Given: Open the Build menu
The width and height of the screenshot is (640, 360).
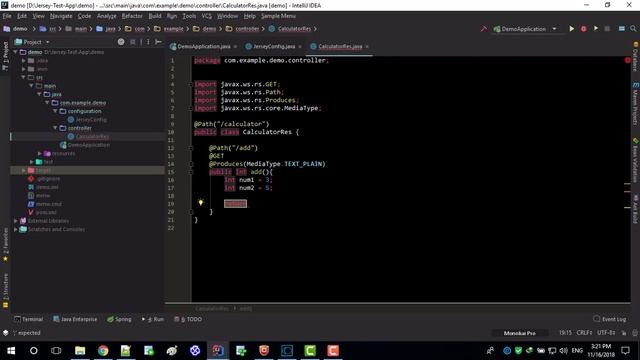Looking at the screenshot, I should coord(155,16).
